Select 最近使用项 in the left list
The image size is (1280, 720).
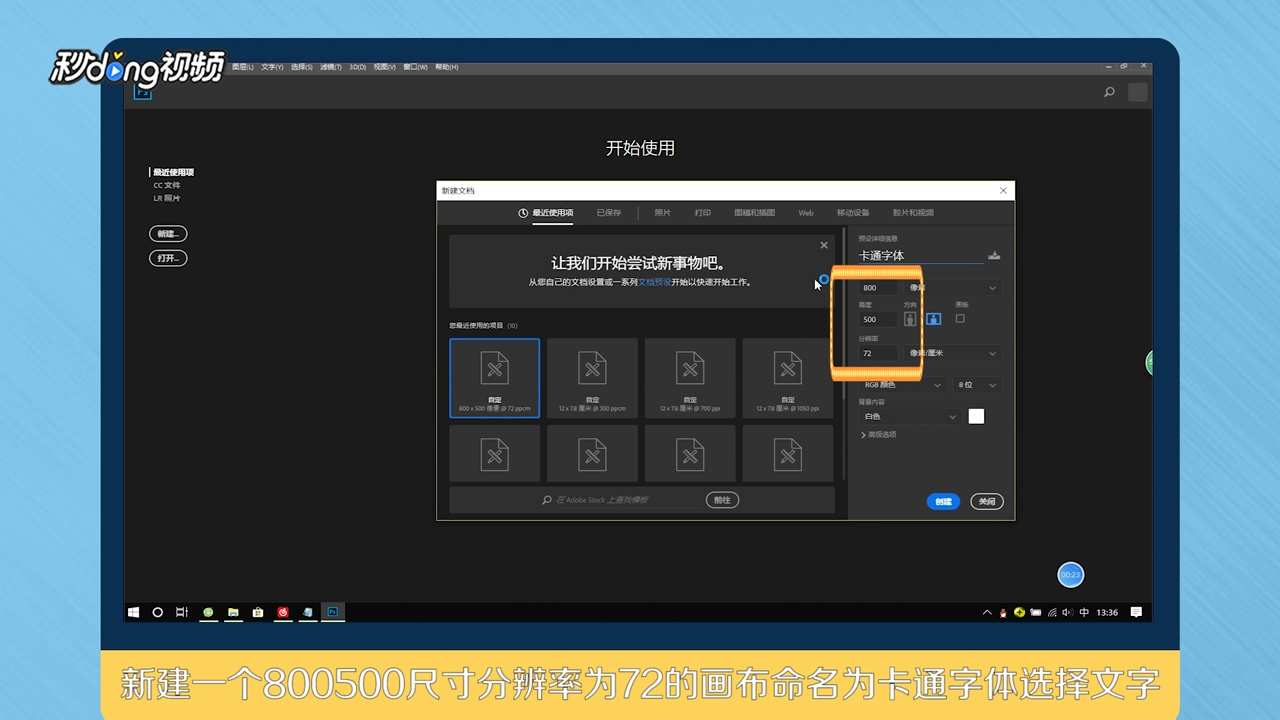pyautogui.click(x=173, y=172)
